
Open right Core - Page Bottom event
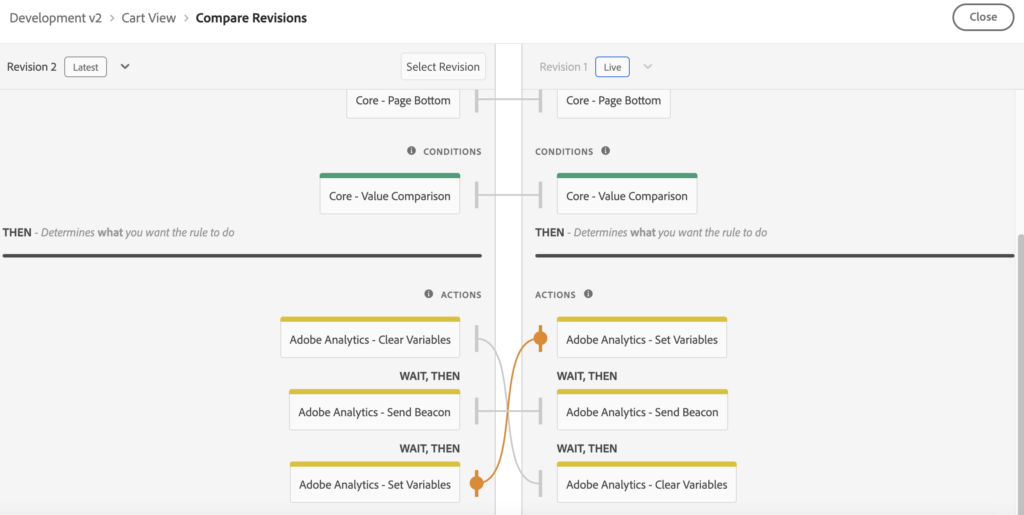pos(613,100)
